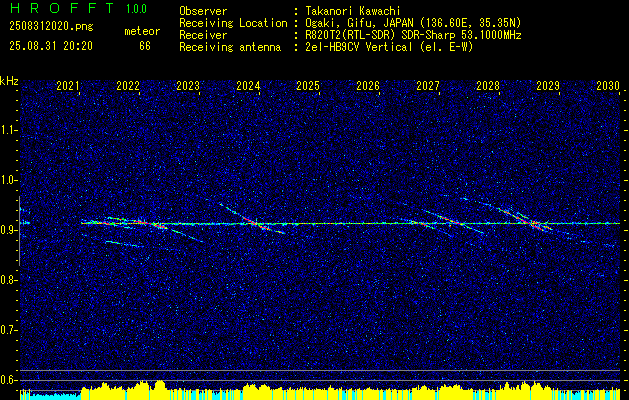
Task: Click antenna text 2el-HB9CV Vertical
Action: [358, 47]
